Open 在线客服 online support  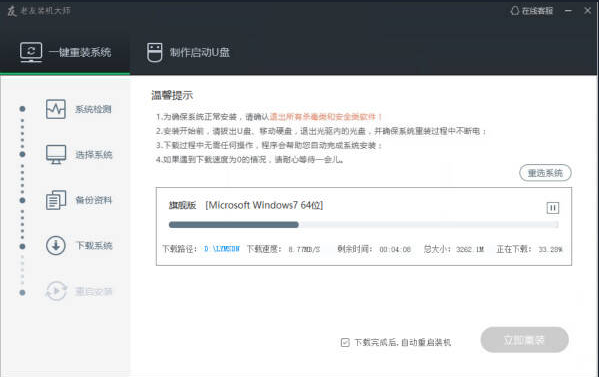(532, 11)
